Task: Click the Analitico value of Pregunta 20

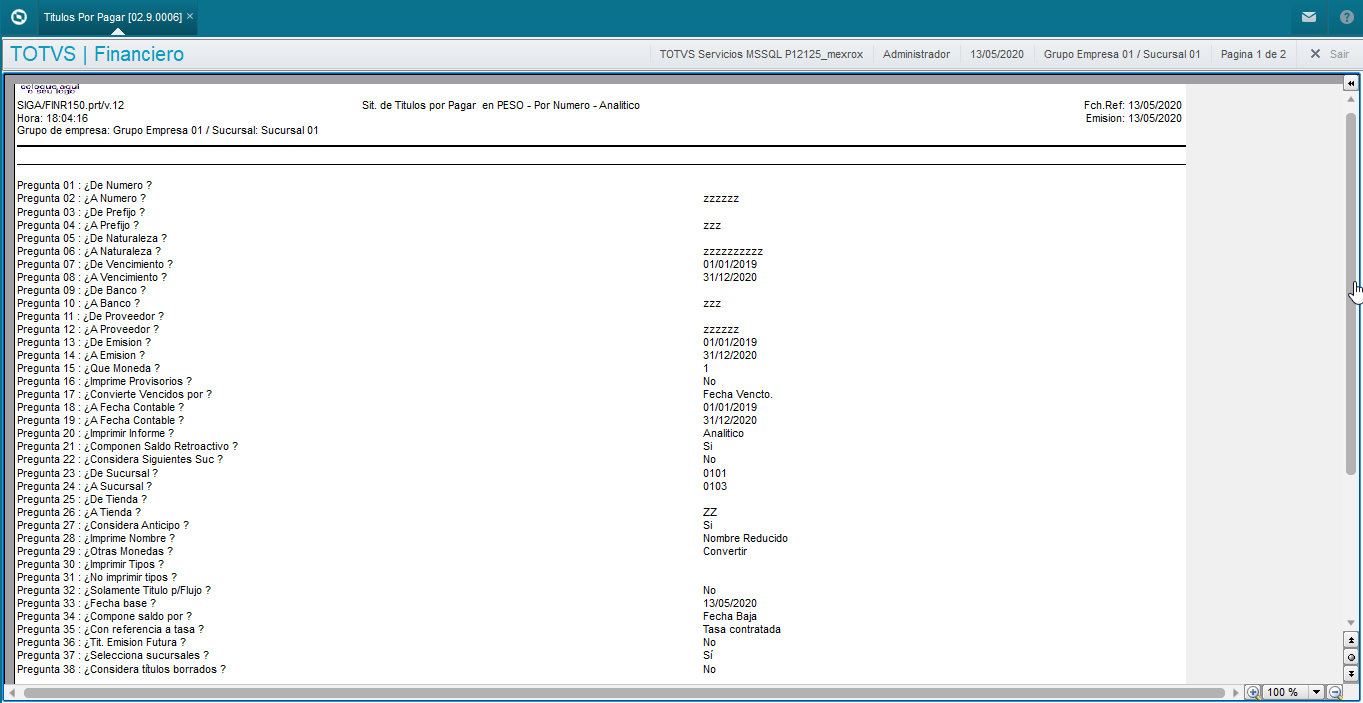Action: [723, 433]
